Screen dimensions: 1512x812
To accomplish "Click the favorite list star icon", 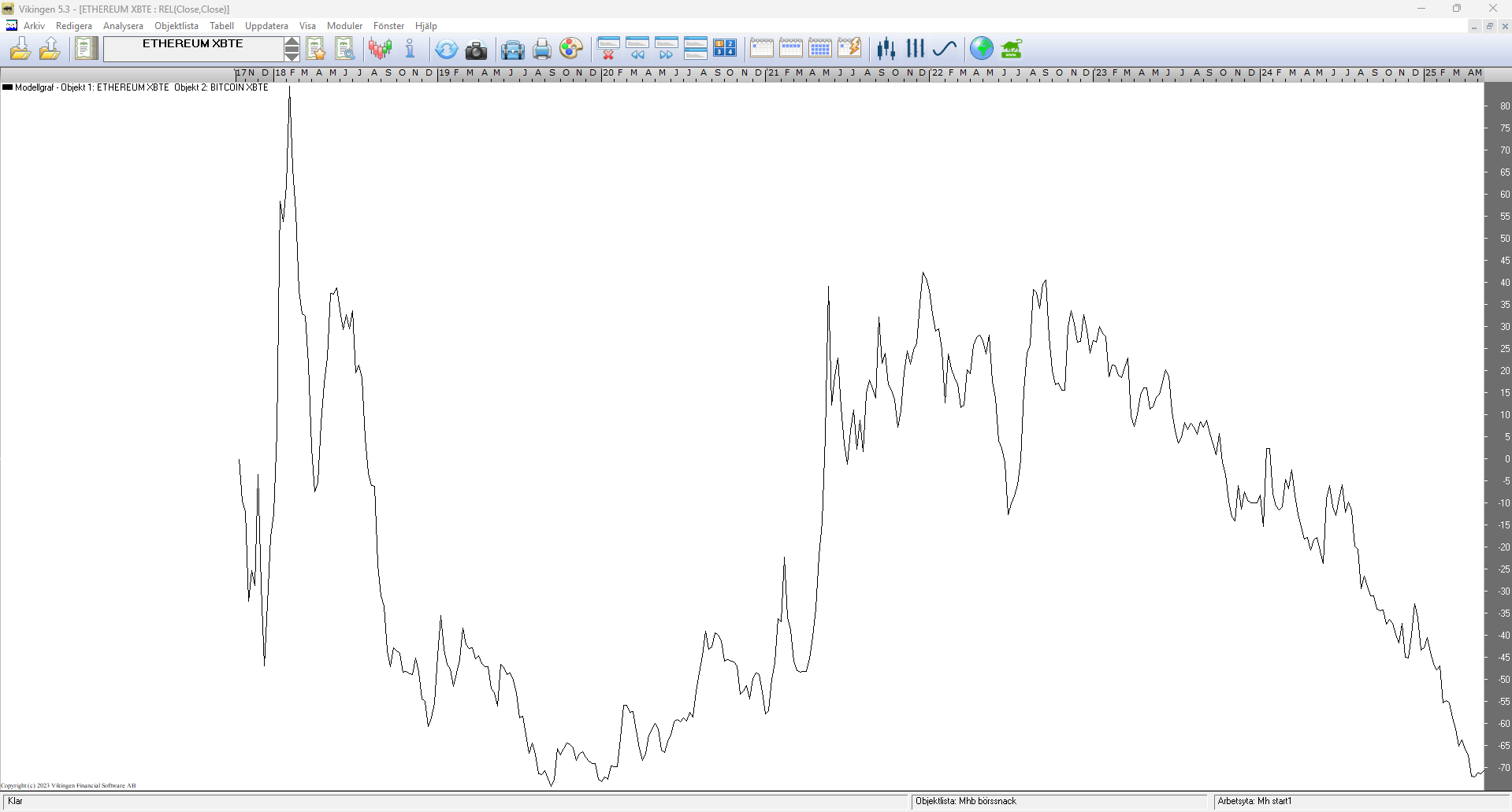I will tap(316, 49).
